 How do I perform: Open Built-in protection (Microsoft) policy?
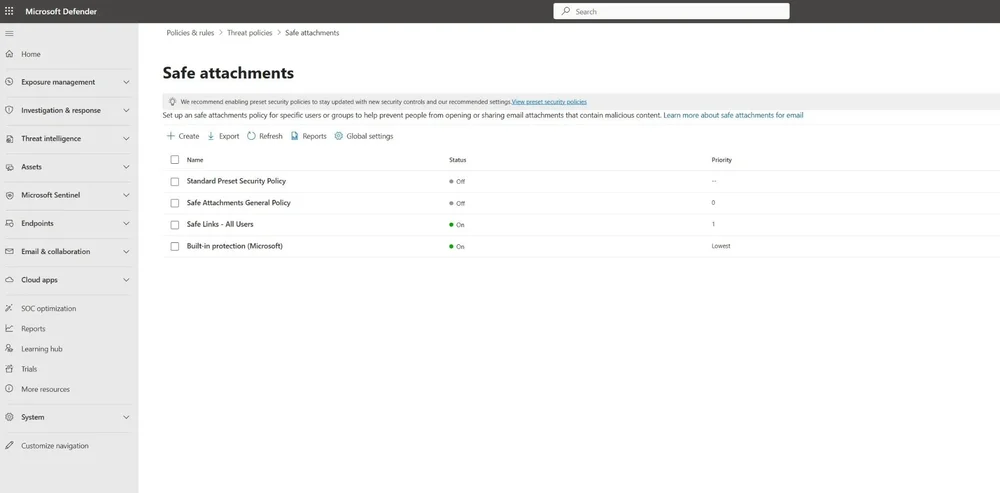[235, 246]
